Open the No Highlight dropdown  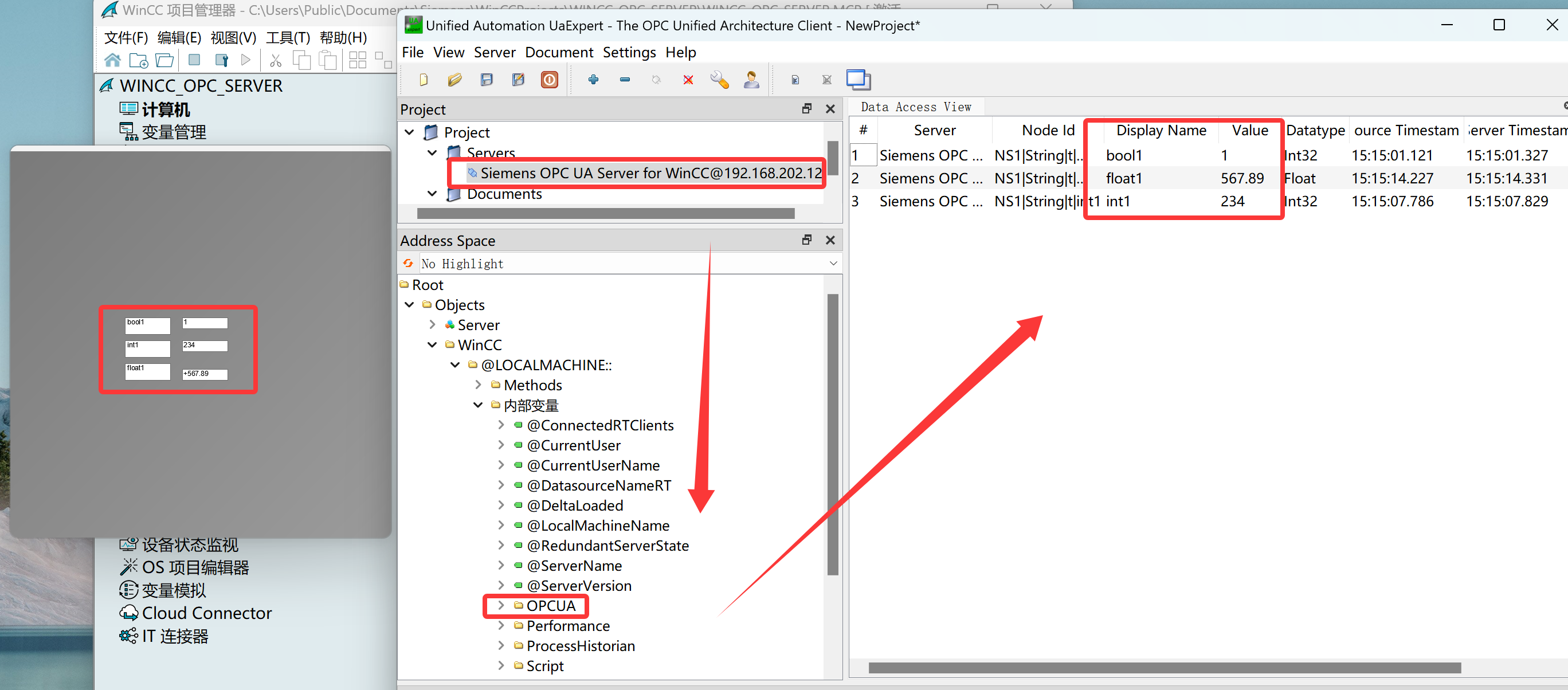click(x=833, y=264)
